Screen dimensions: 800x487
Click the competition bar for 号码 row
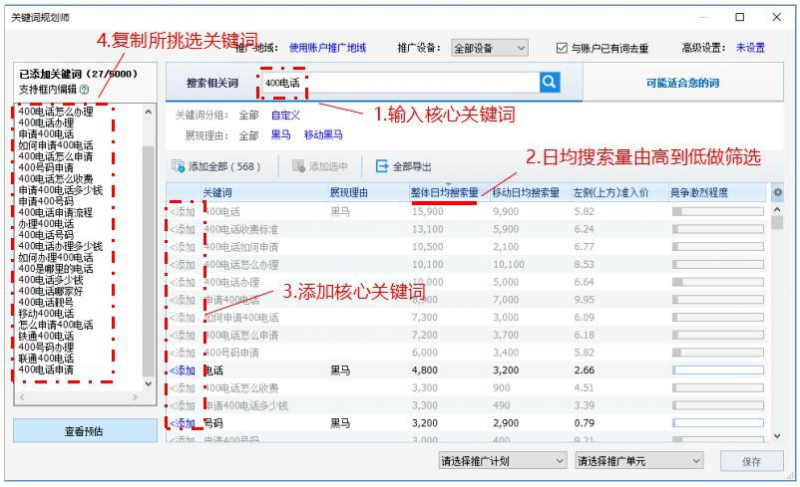718,423
